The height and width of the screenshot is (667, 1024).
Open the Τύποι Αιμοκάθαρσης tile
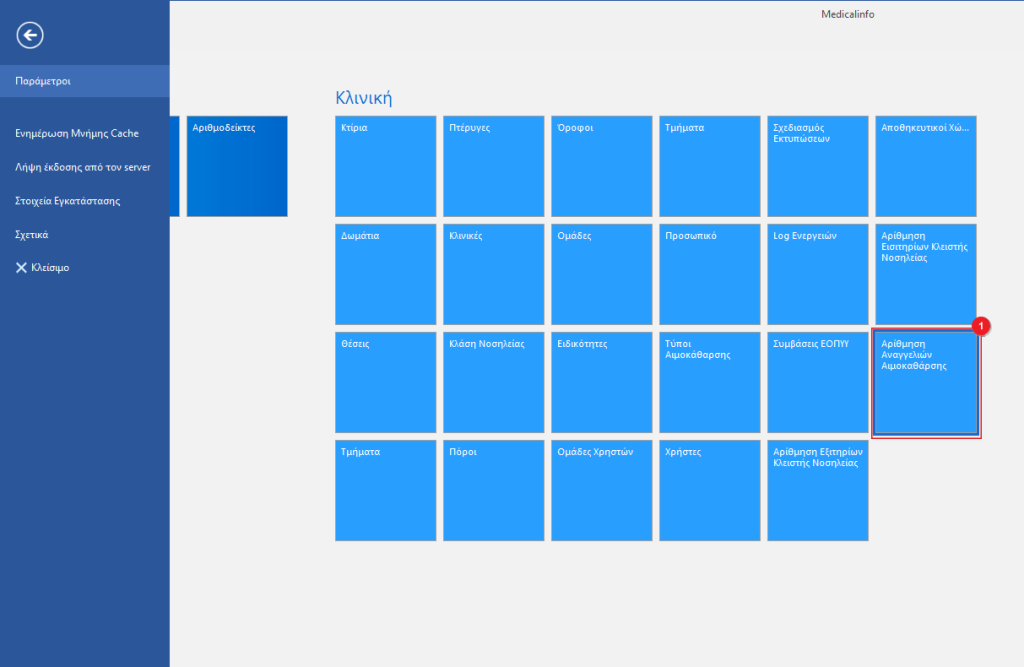coord(710,383)
